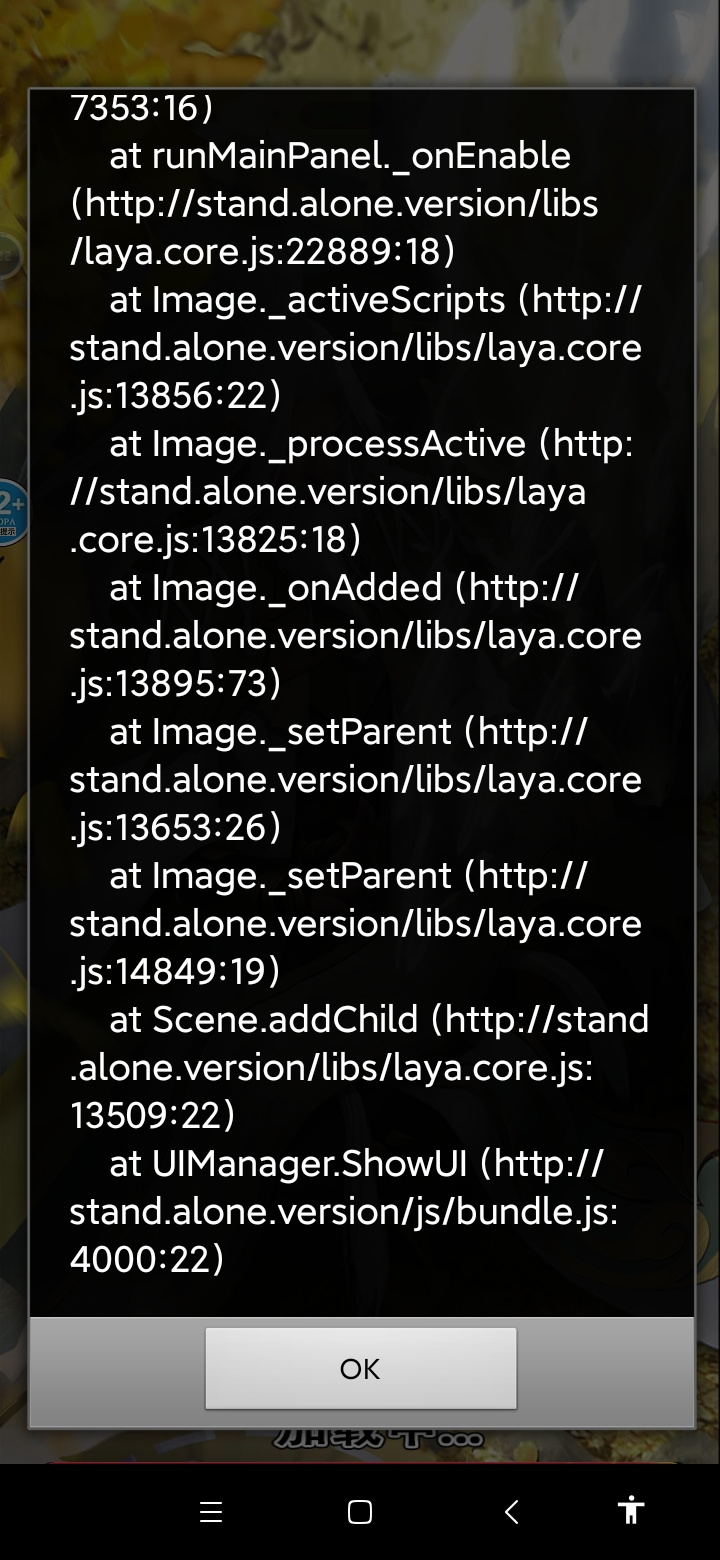Screen dimensions: 720x1560
Task: Tap the laya.core.js:22889:18 reference
Action: pos(262,251)
